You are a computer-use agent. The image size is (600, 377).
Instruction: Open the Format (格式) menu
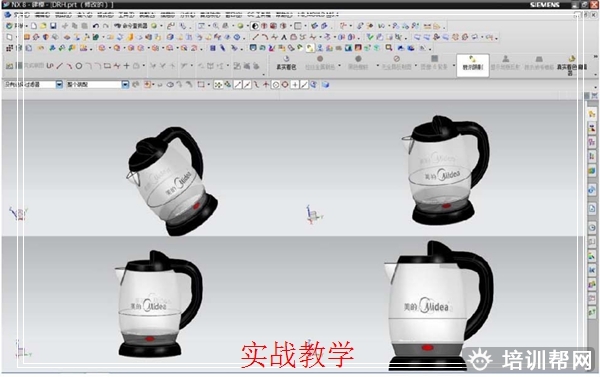[105, 15]
